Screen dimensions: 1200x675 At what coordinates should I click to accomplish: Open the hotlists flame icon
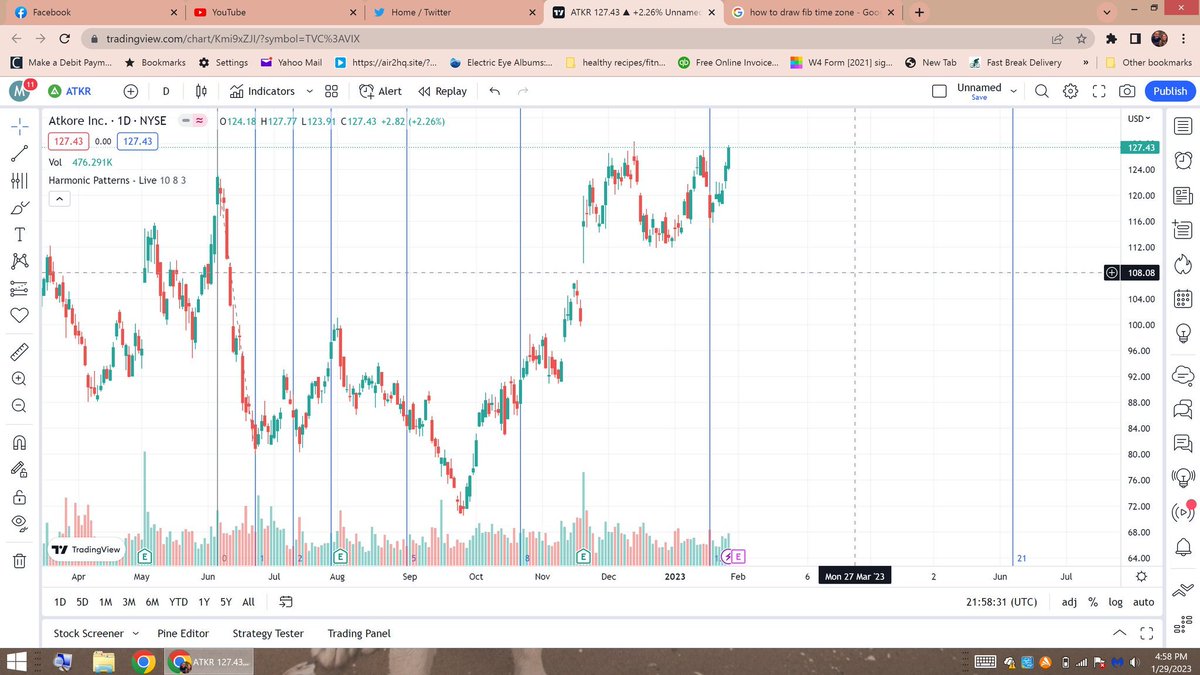[x=1182, y=264]
